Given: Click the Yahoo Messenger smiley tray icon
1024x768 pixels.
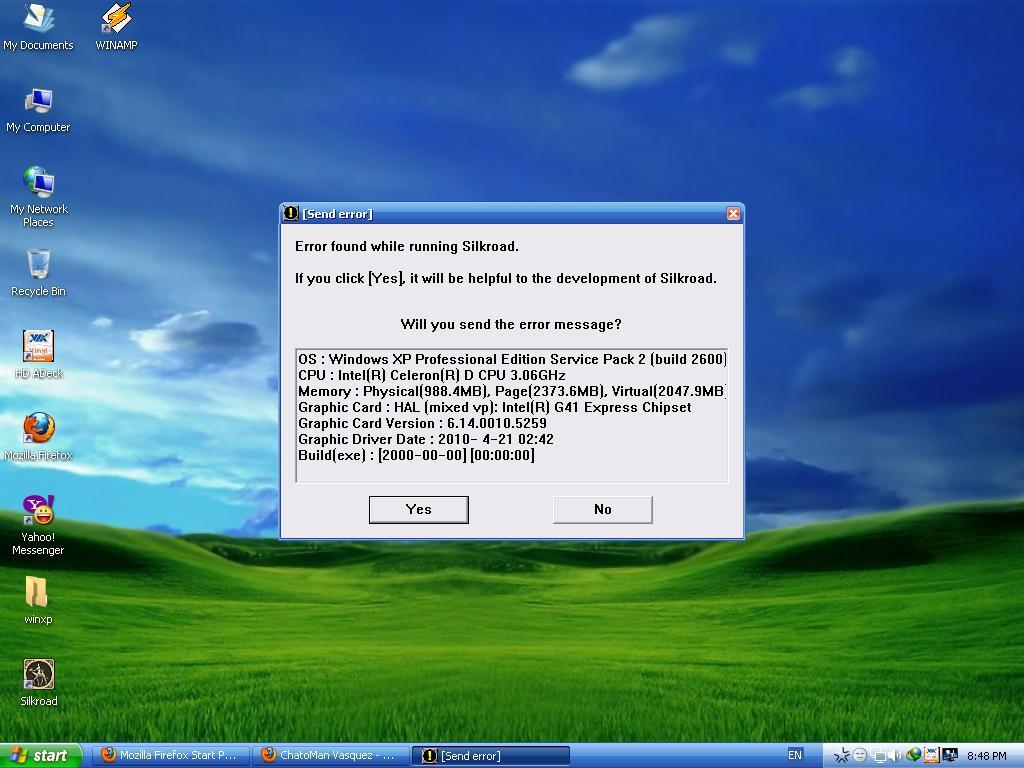Looking at the screenshot, I should coord(860,756).
